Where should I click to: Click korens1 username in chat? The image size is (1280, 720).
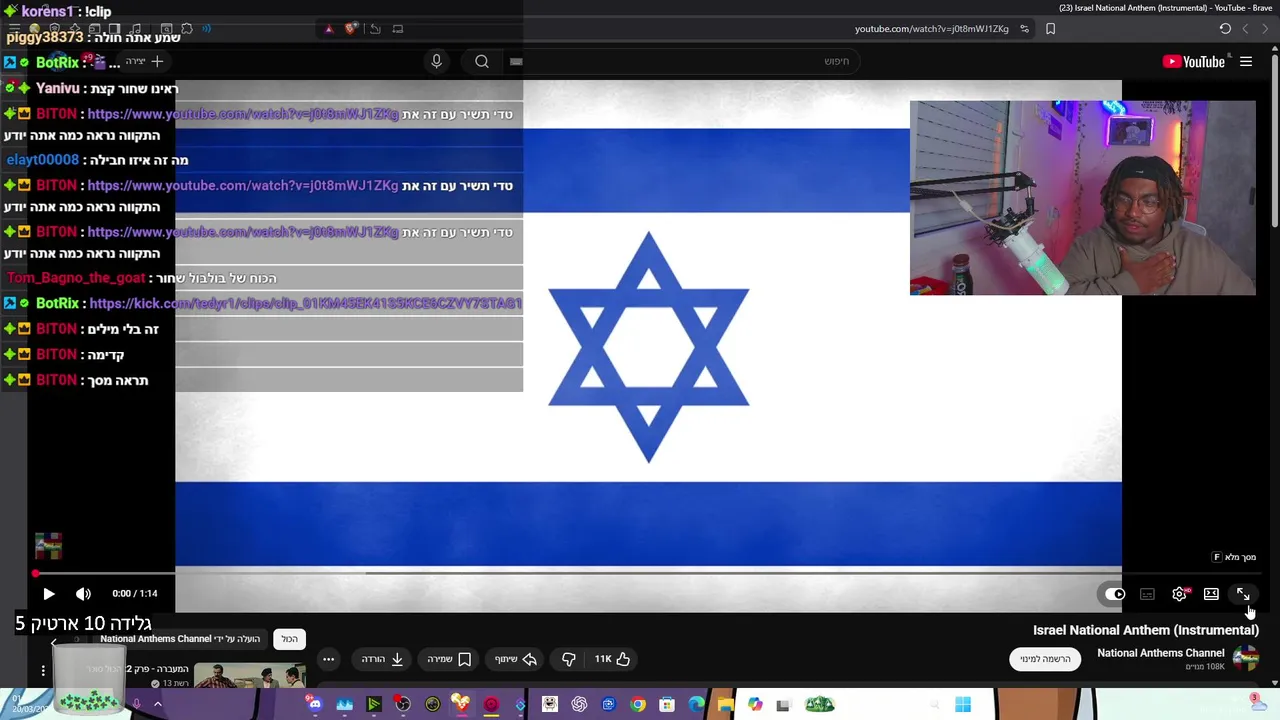click(x=48, y=12)
